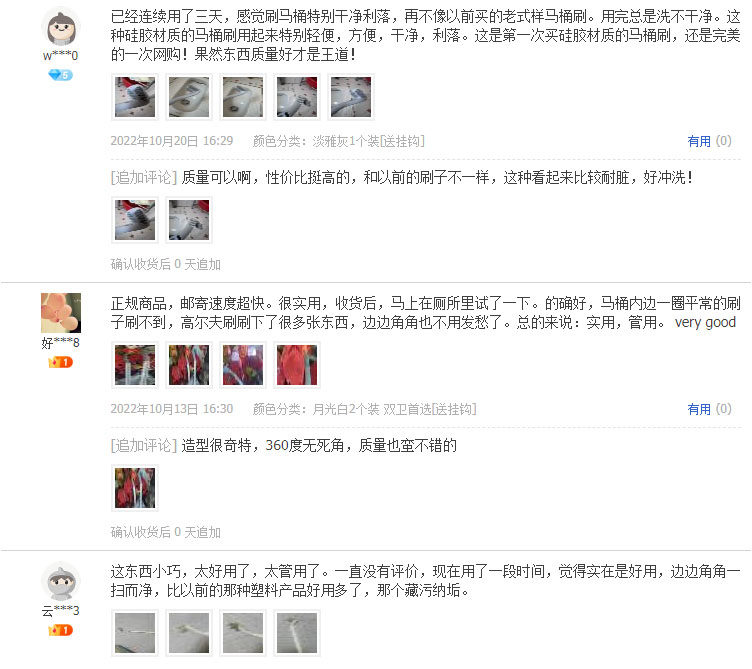Open fourth photo in 云***3's review
Viewport: 752px width, 669px height.
[x=297, y=633]
